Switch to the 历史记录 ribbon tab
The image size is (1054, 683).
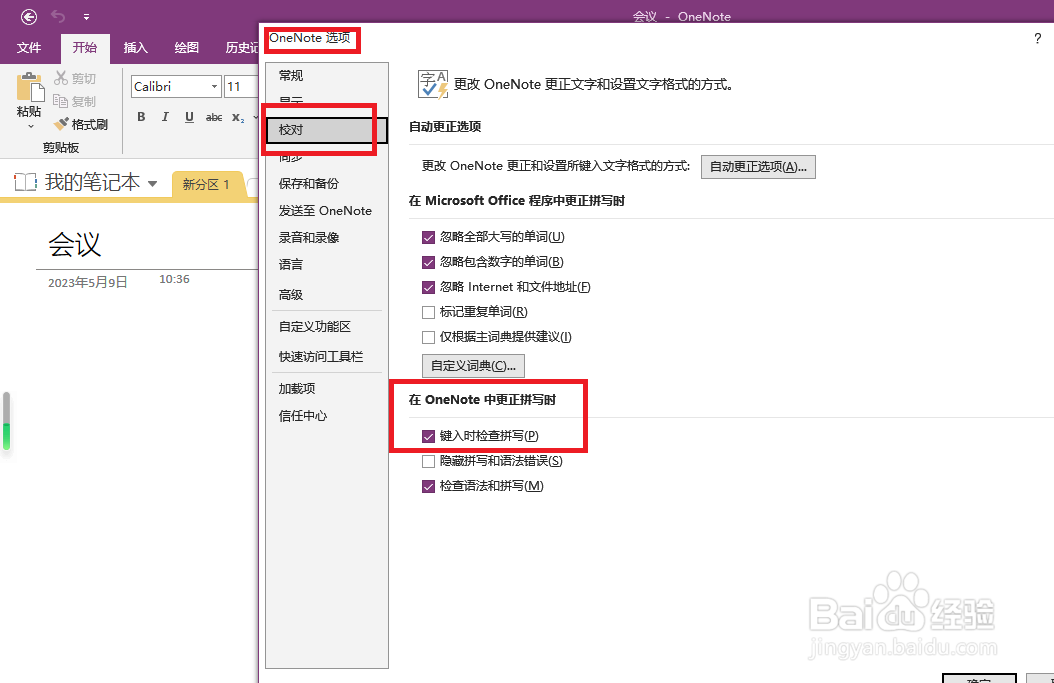pos(241,48)
